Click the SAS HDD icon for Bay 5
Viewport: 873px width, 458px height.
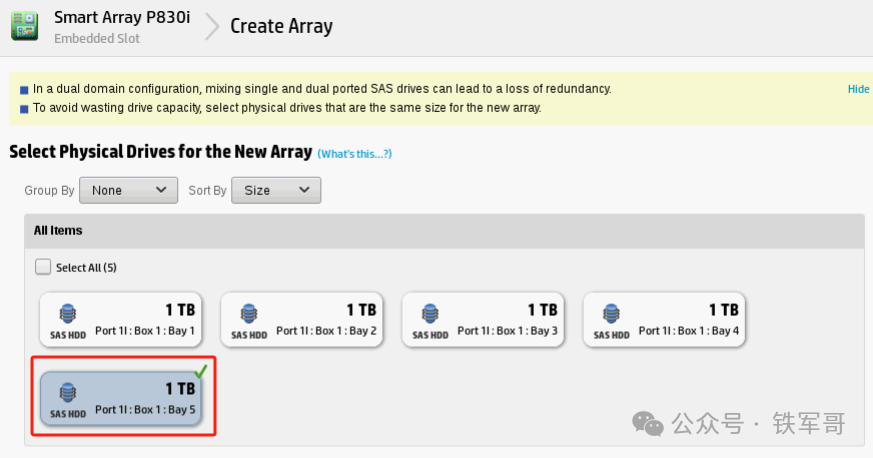point(68,393)
